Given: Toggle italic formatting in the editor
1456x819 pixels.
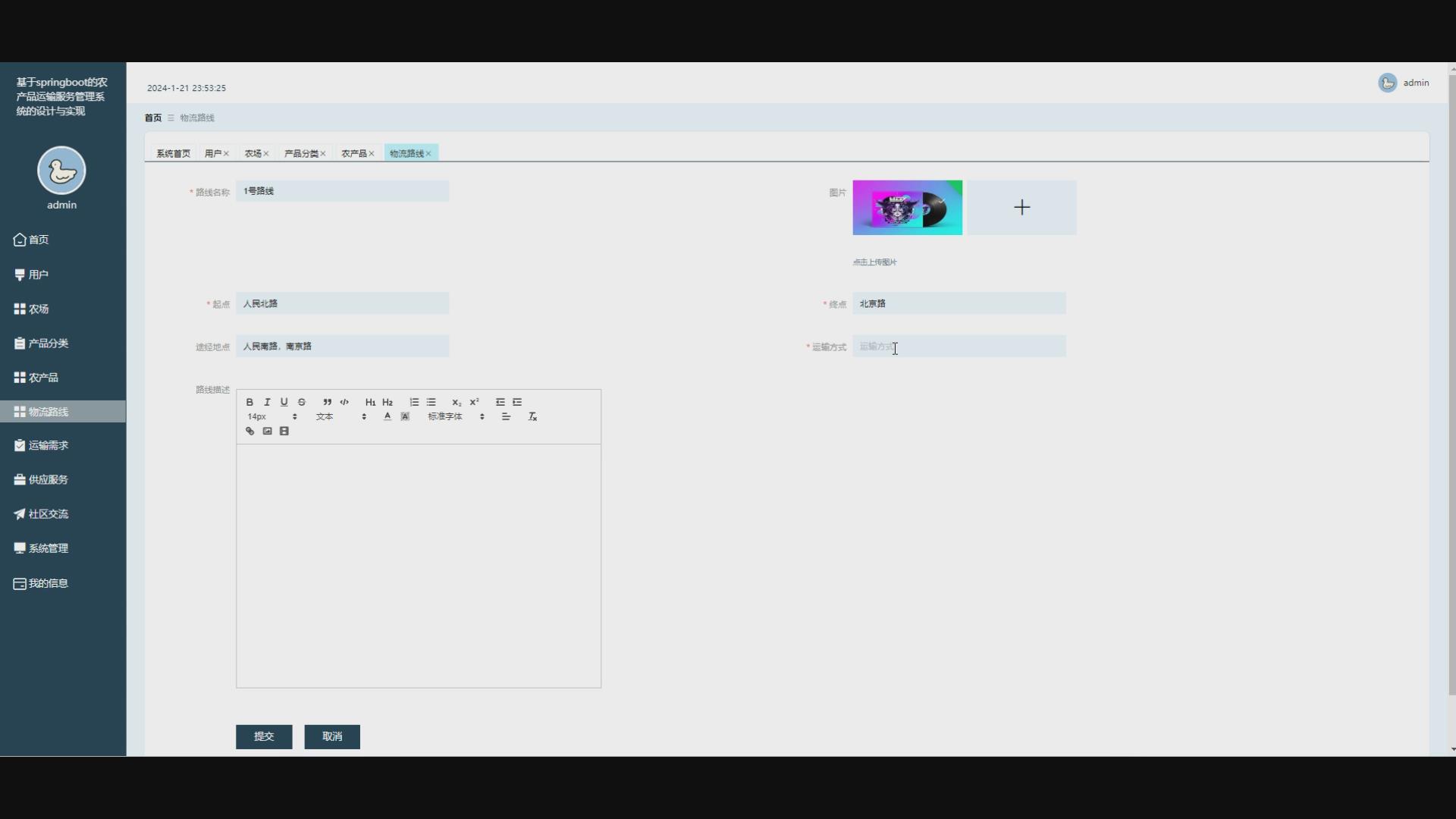Looking at the screenshot, I should coord(267,402).
